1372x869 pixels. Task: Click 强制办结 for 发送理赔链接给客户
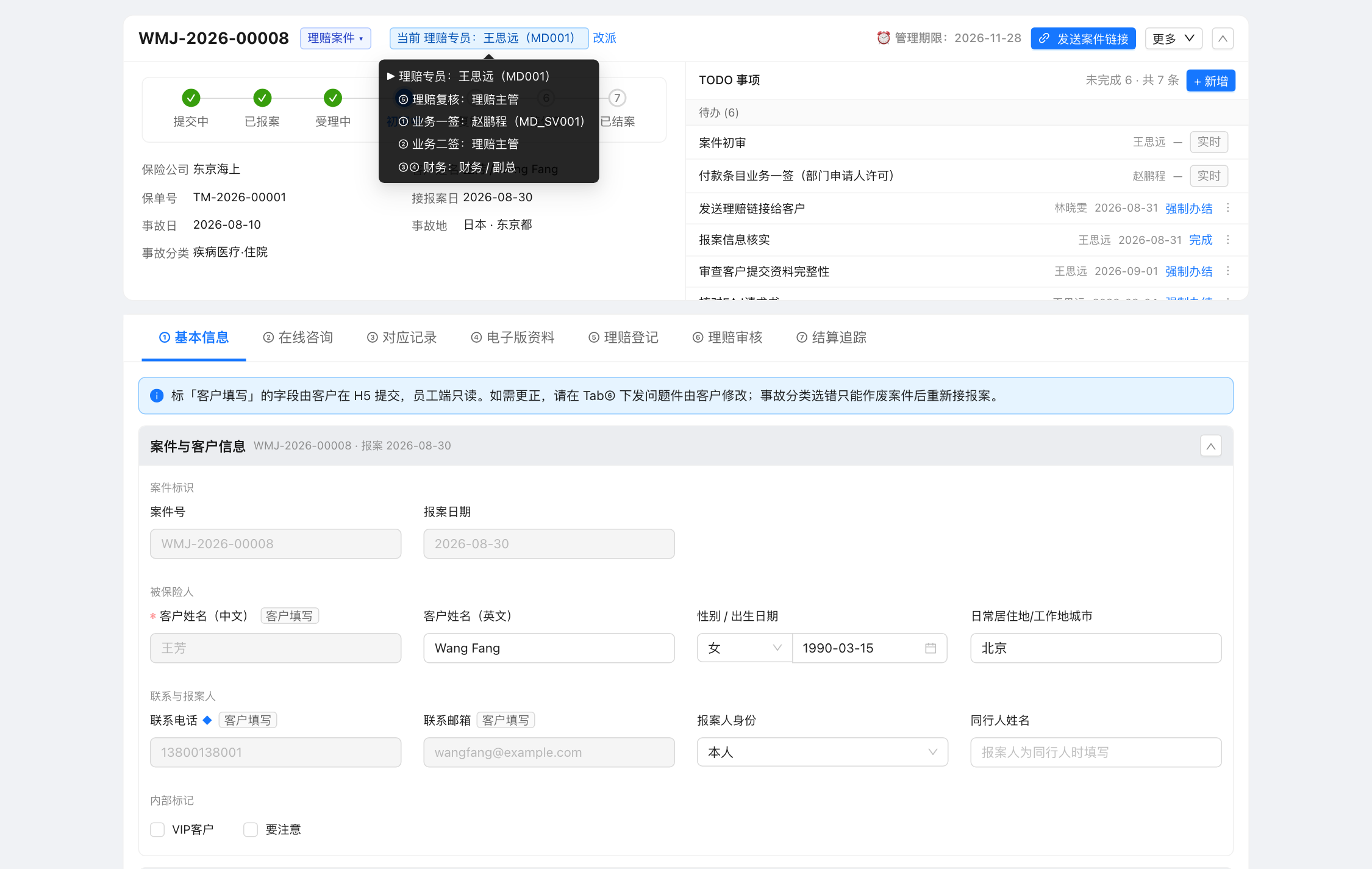click(1188, 209)
